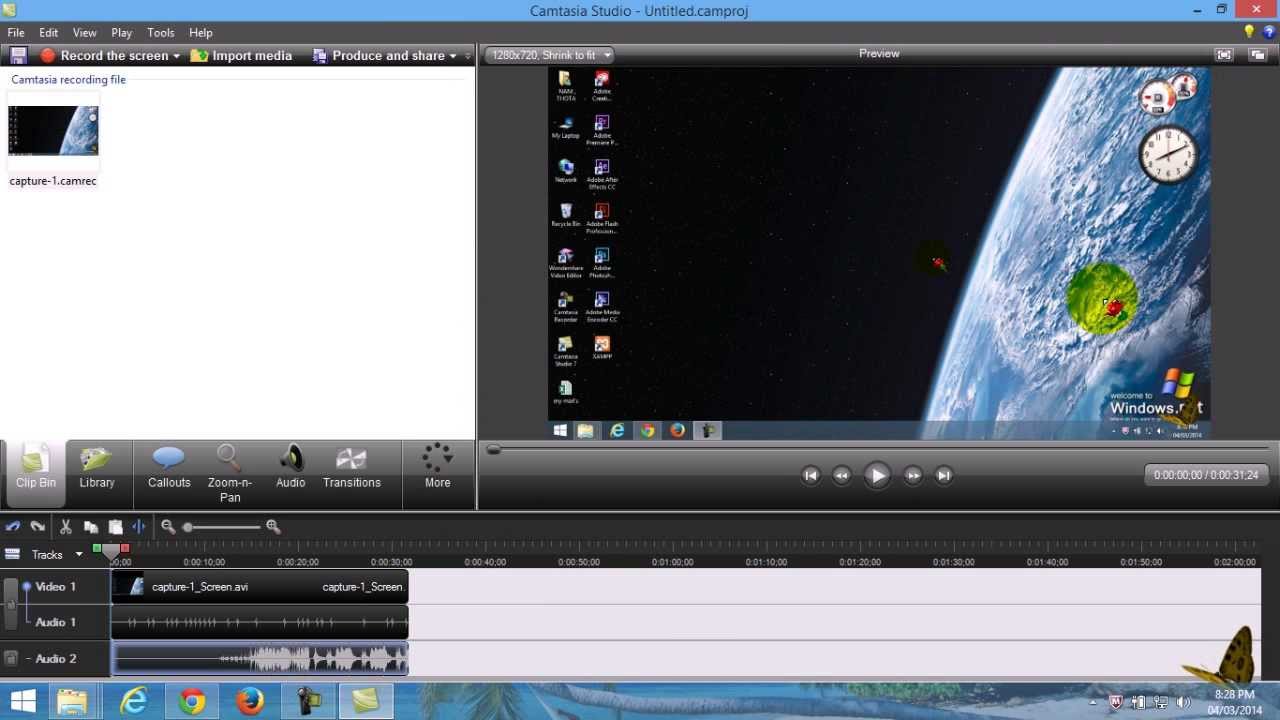Viewport: 1280px width, 720px height.
Task: Click the full screen preview icon
Action: tap(1224, 55)
